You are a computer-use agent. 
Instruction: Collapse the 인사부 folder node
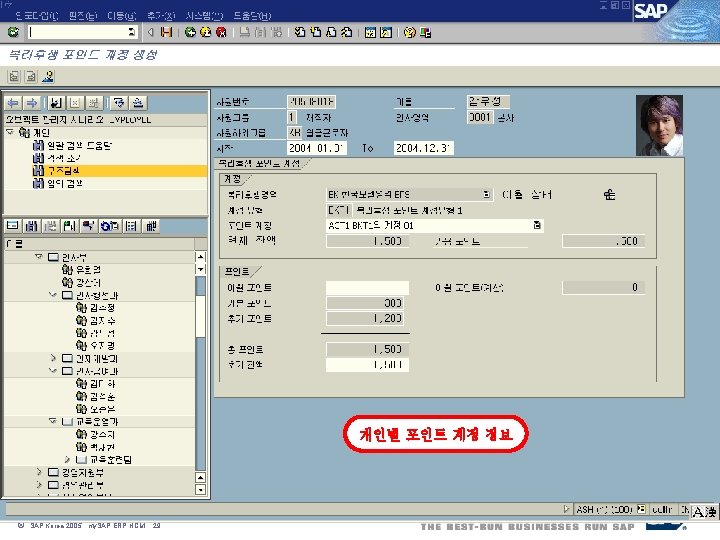tap(39, 257)
